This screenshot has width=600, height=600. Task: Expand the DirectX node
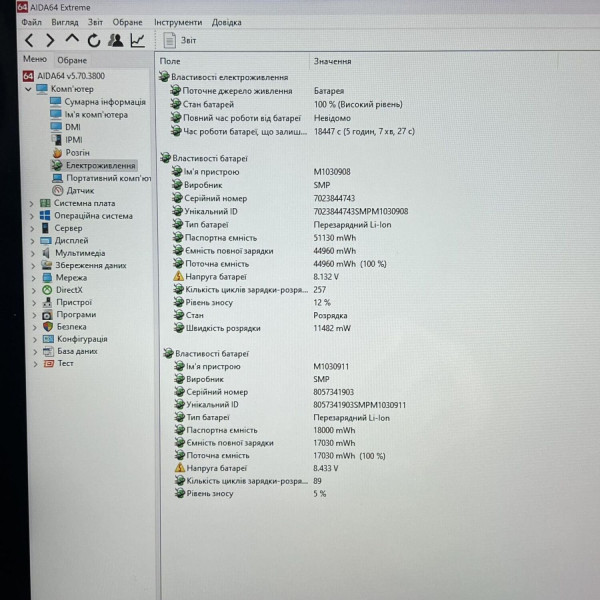coord(34,291)
